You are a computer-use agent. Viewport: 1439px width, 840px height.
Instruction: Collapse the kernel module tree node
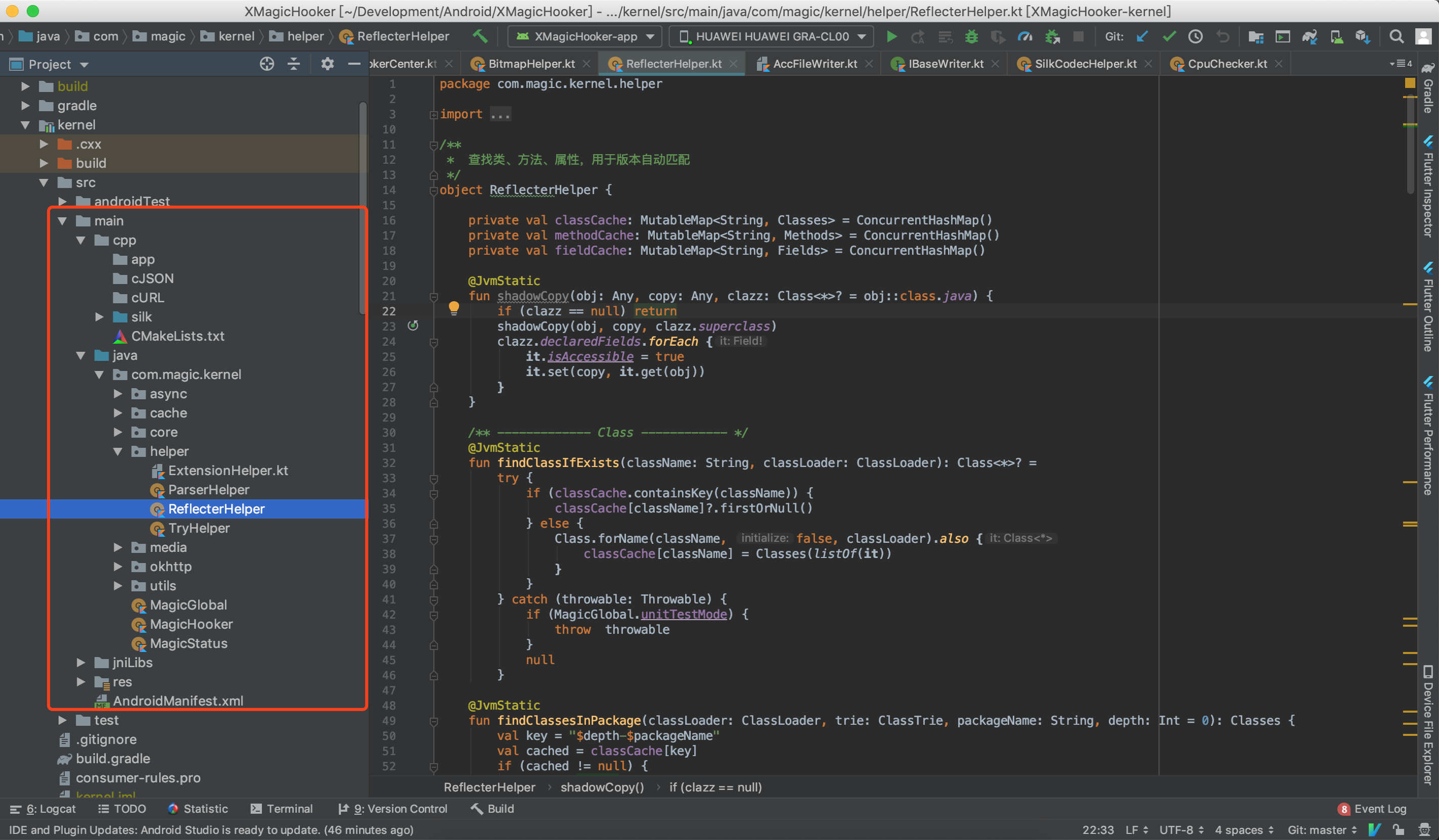tap(25, 124)
